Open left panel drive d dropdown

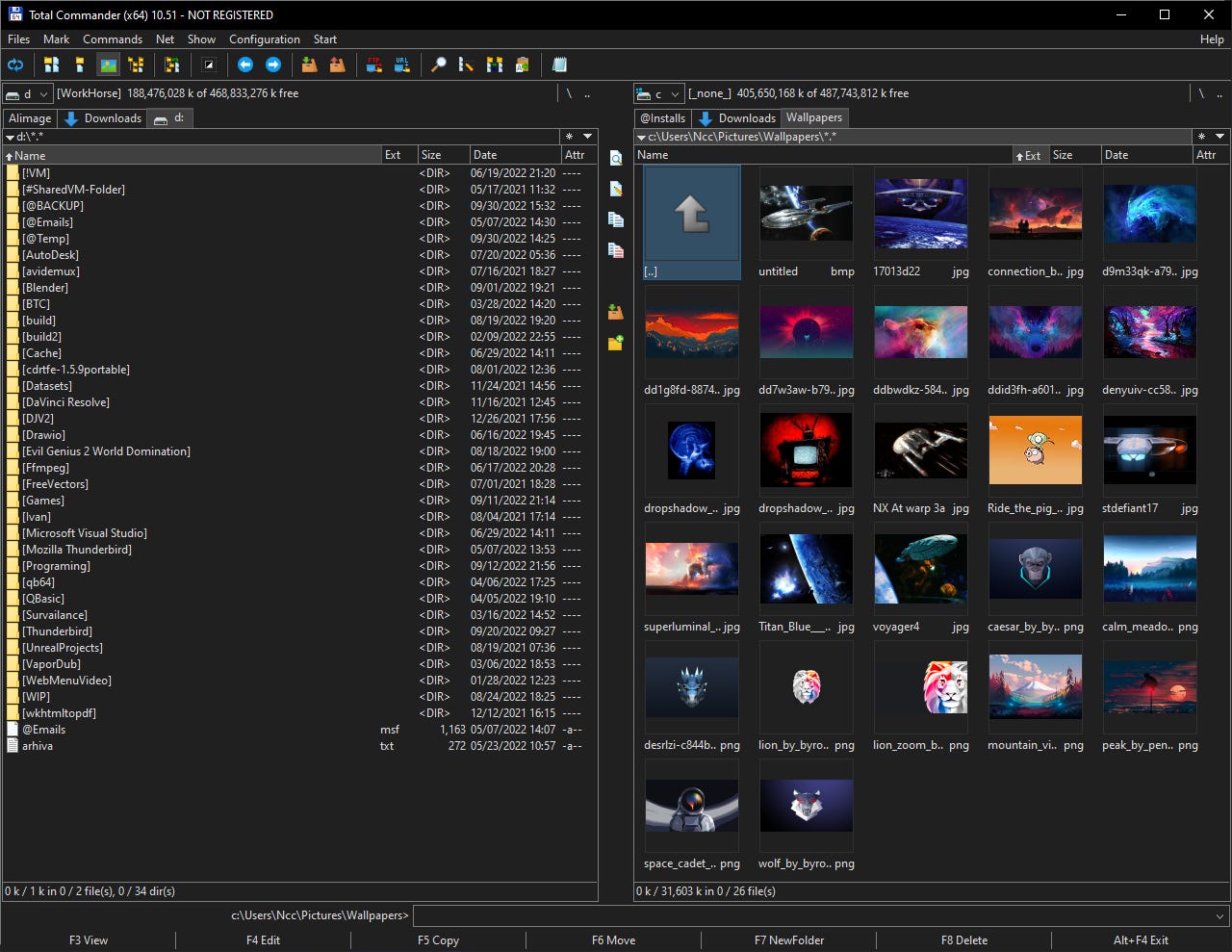click(27, 93)
